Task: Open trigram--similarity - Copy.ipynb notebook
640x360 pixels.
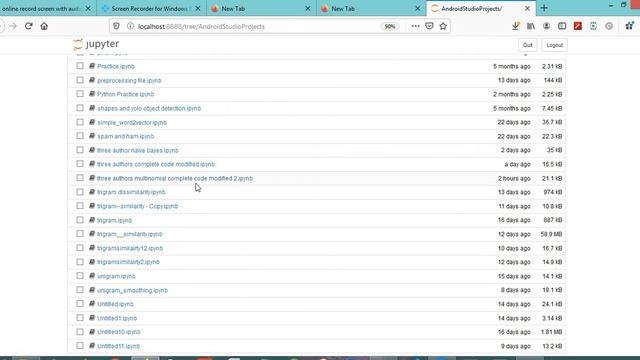Action: [x=138, y=206]
